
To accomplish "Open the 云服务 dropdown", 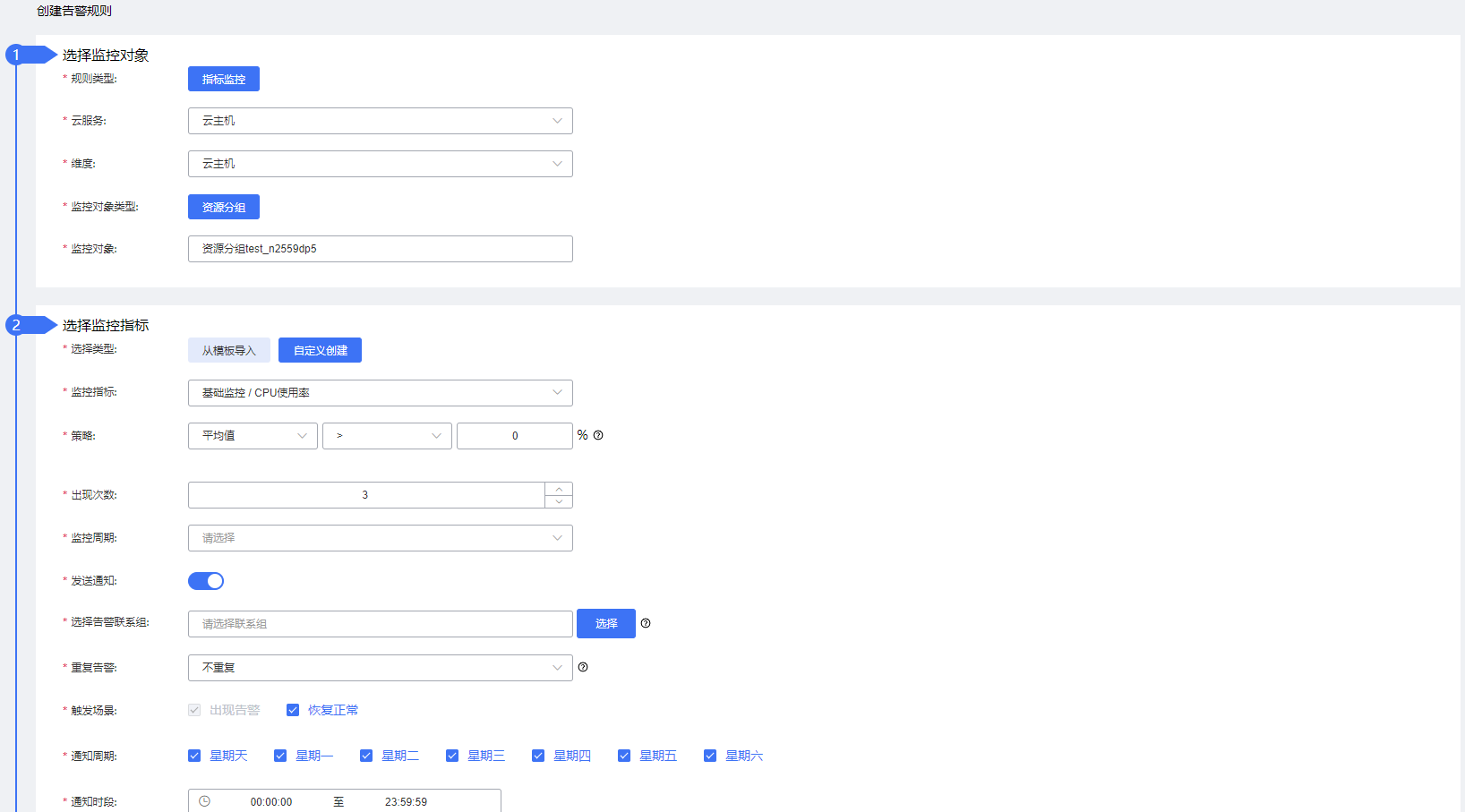I will click(380, 121).
